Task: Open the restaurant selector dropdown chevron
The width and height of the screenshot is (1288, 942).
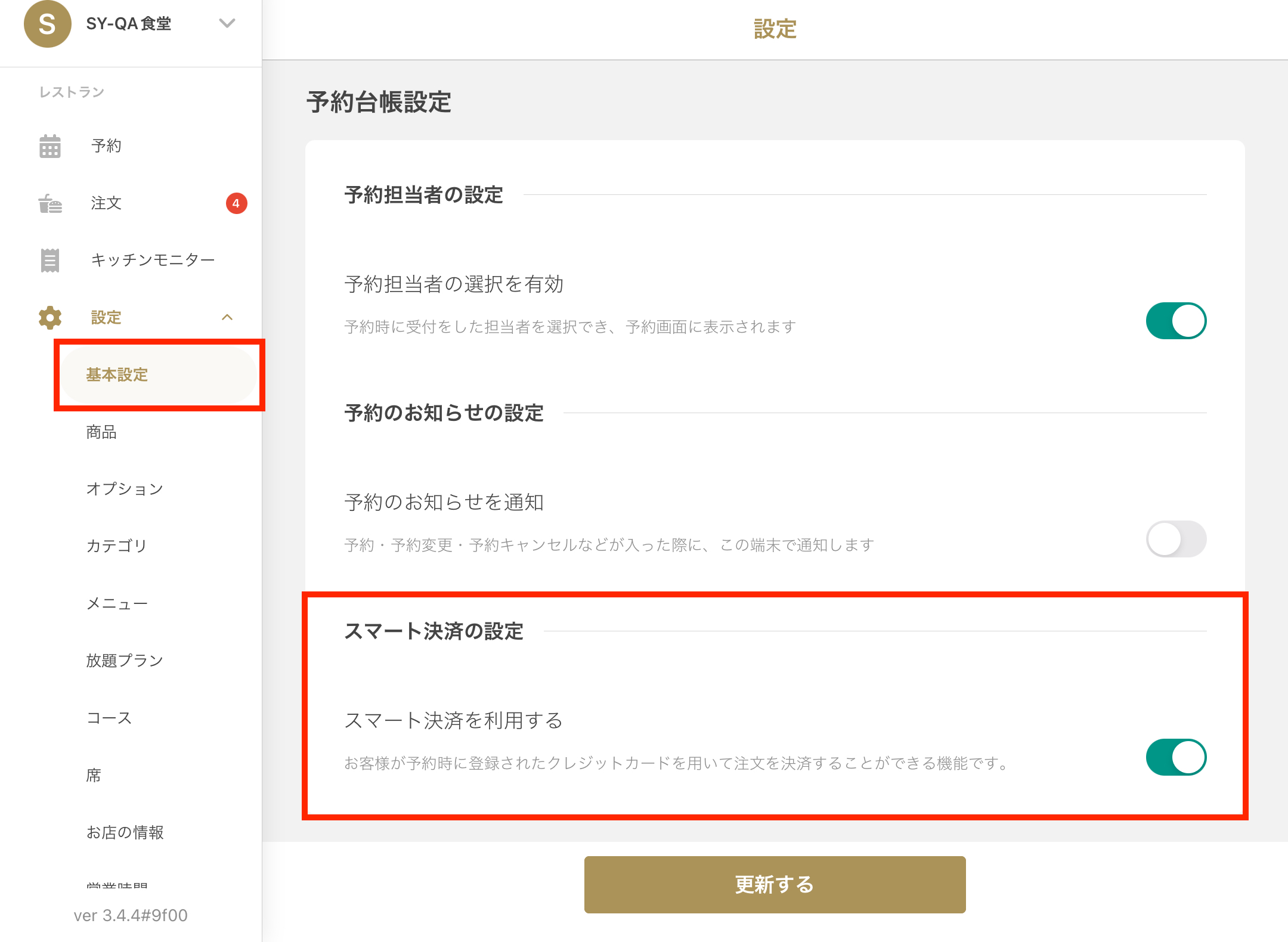Action: 227,23
